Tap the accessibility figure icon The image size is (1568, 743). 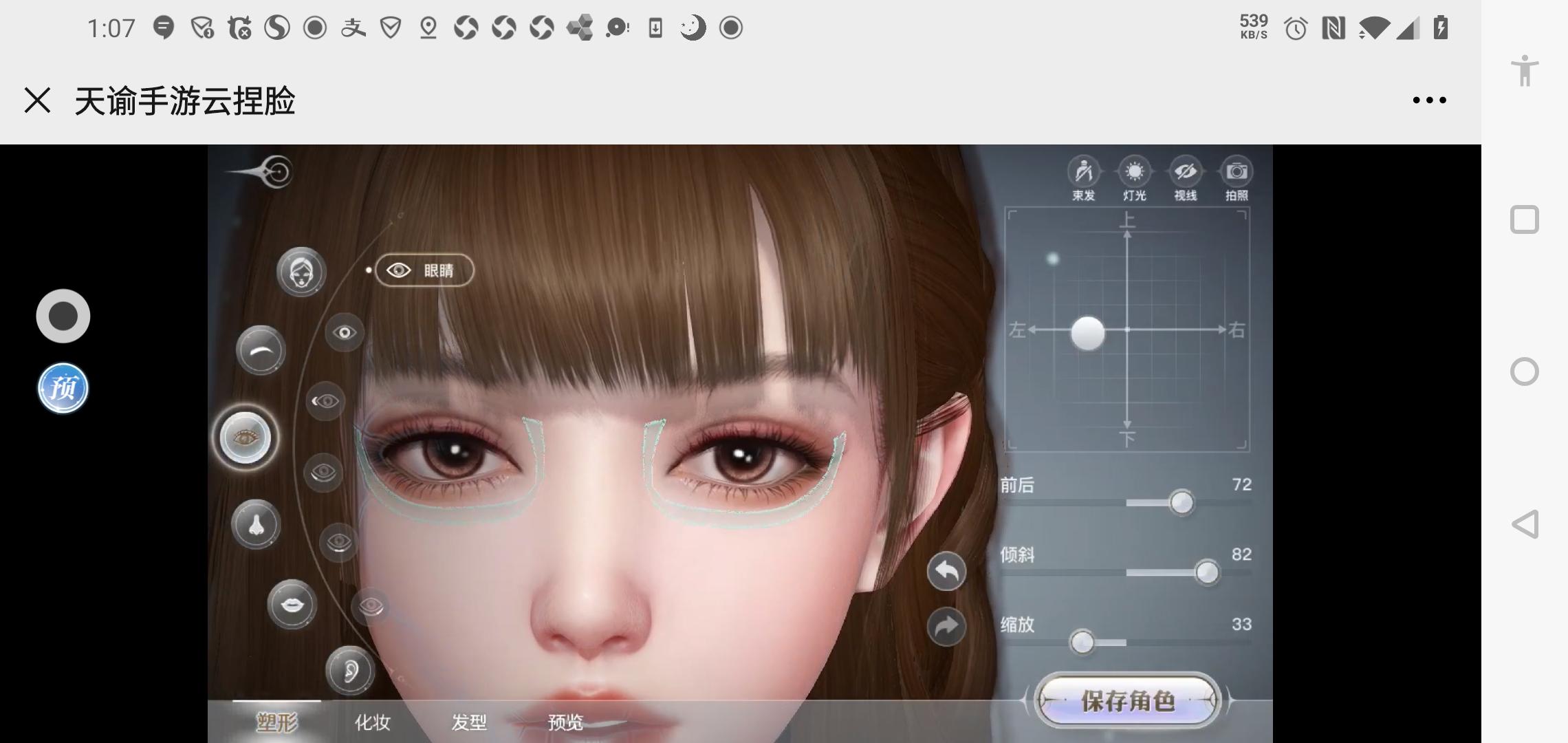click(1525, 70)
